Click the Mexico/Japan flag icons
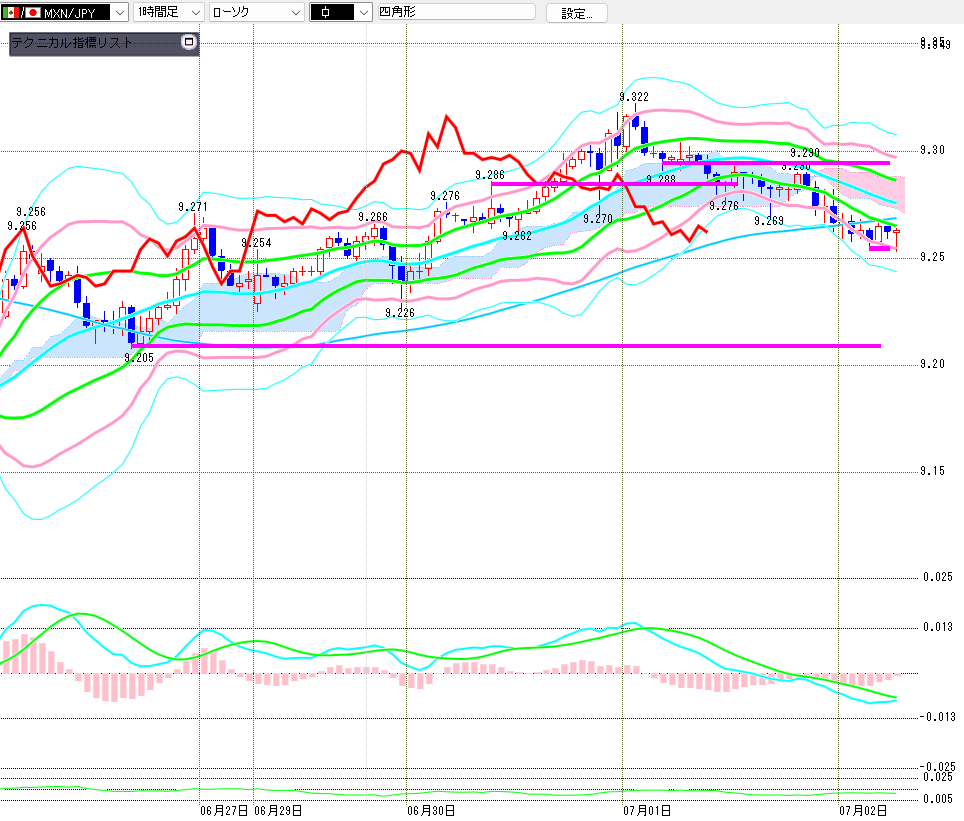The height and width of the screenshot is (821, 964). click(21, 12)
